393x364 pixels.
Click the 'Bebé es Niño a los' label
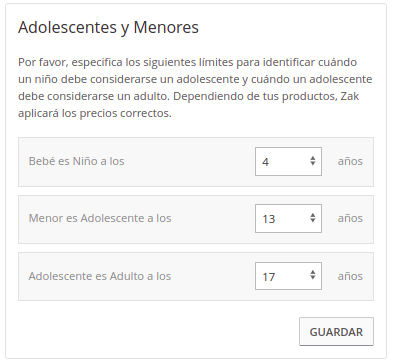77,161
